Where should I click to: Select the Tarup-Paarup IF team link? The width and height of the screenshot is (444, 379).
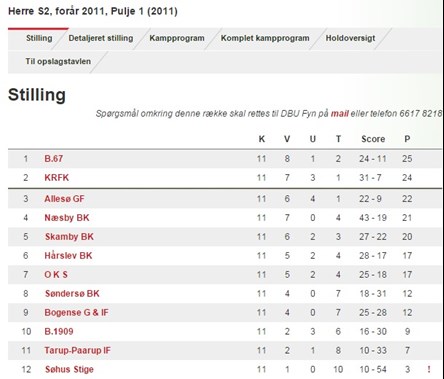pos(77,351)
